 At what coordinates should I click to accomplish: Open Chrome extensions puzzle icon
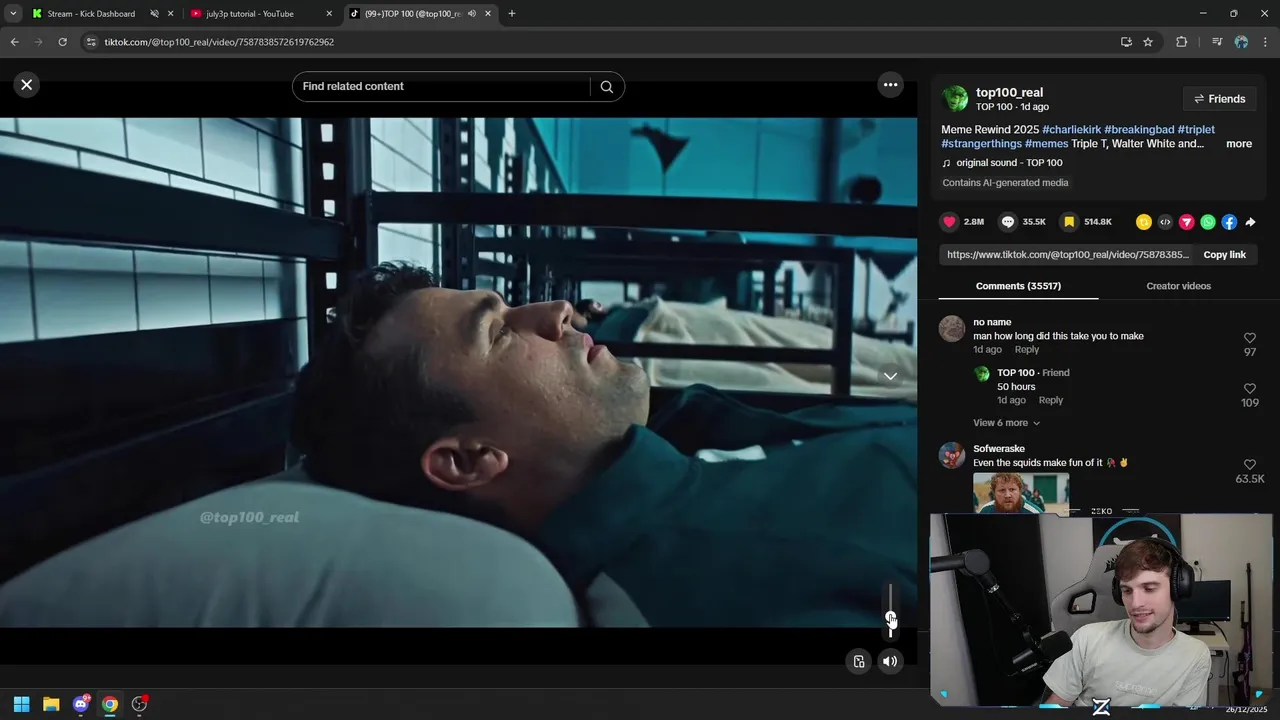tap(1182, 42)
